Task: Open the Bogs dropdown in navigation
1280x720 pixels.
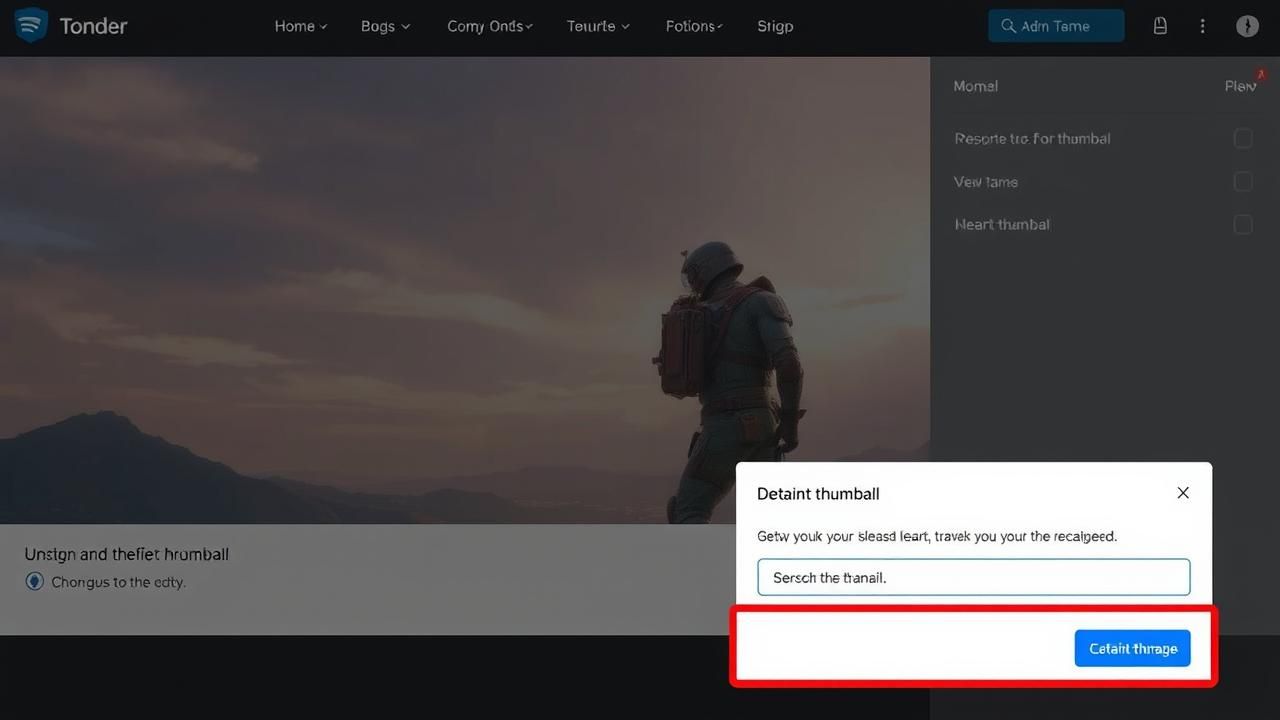Action: coord(385,26)
